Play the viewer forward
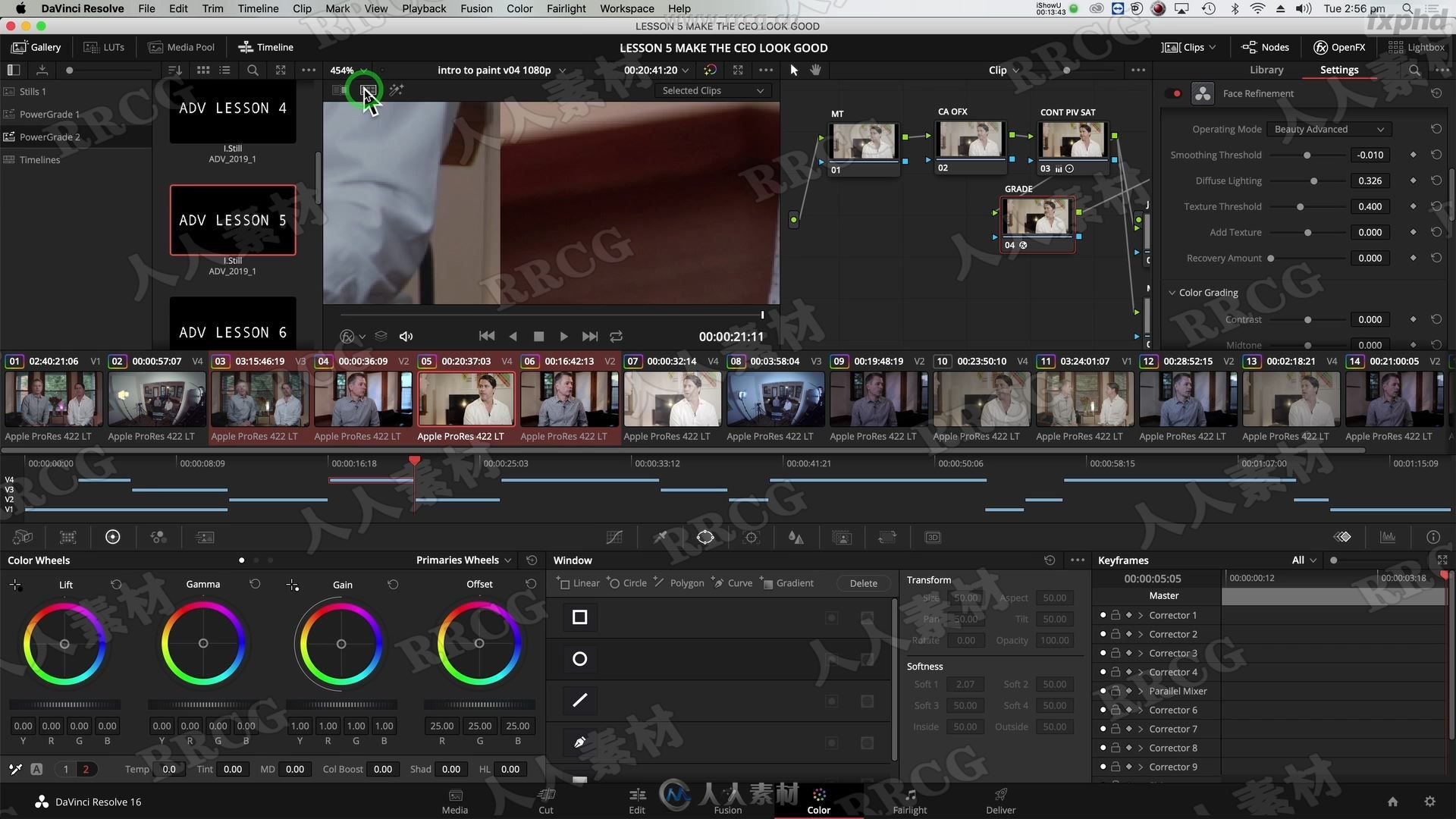The height and width of the screenshot is (819, 1456). 563,336
